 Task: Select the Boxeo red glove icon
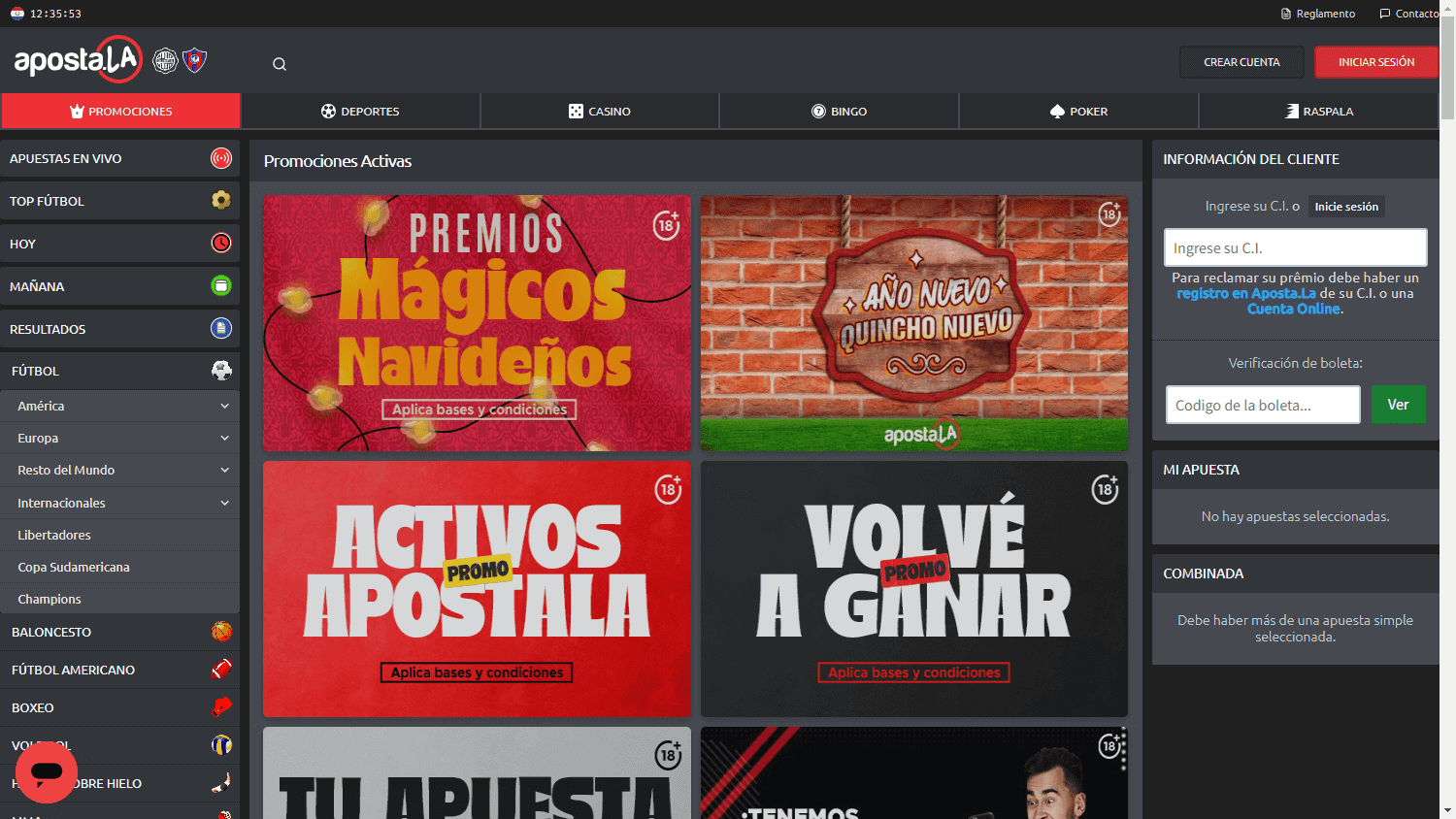(221, 707)
